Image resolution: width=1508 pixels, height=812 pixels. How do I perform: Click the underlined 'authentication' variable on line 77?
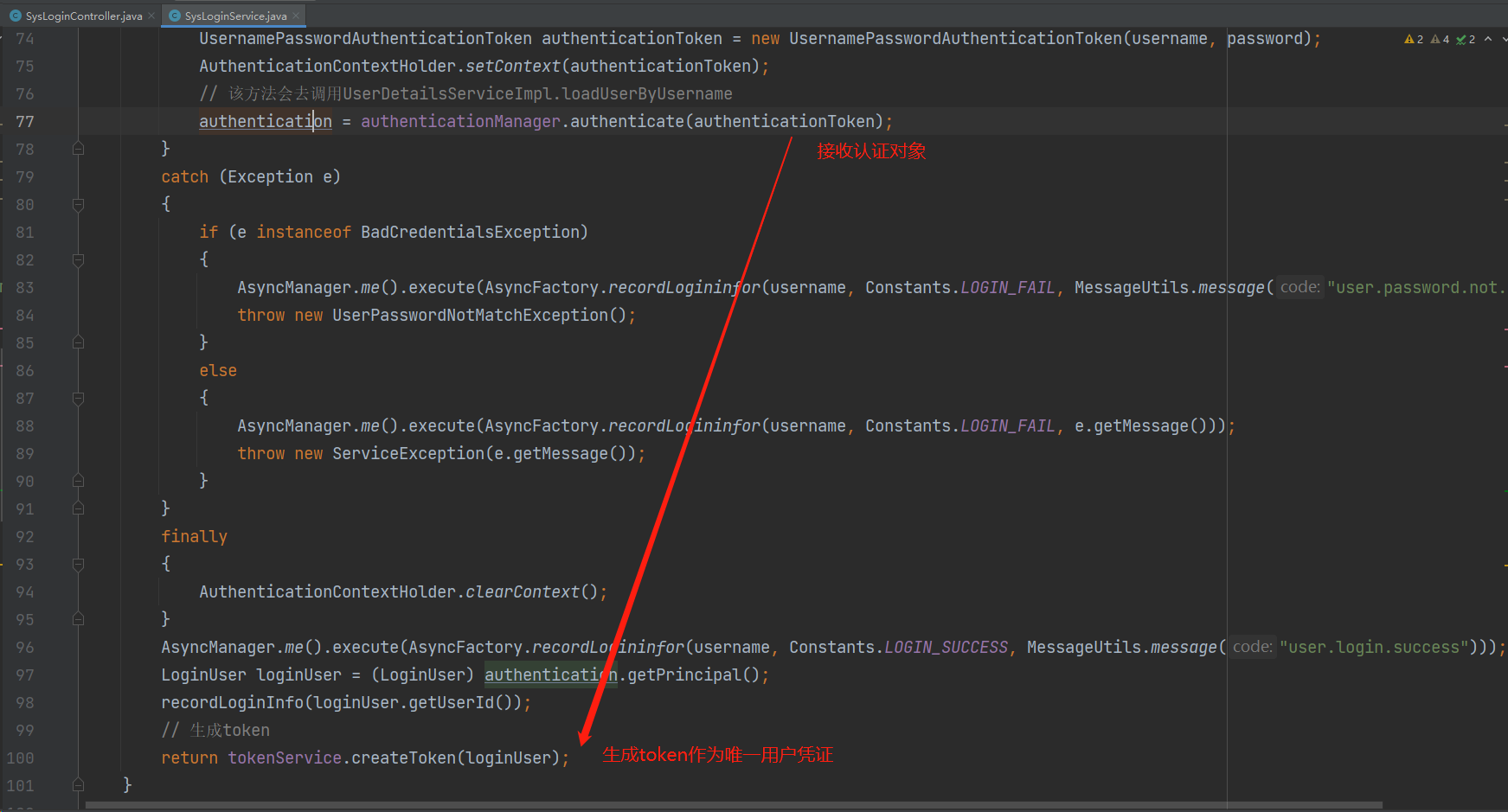click(266, 122)
